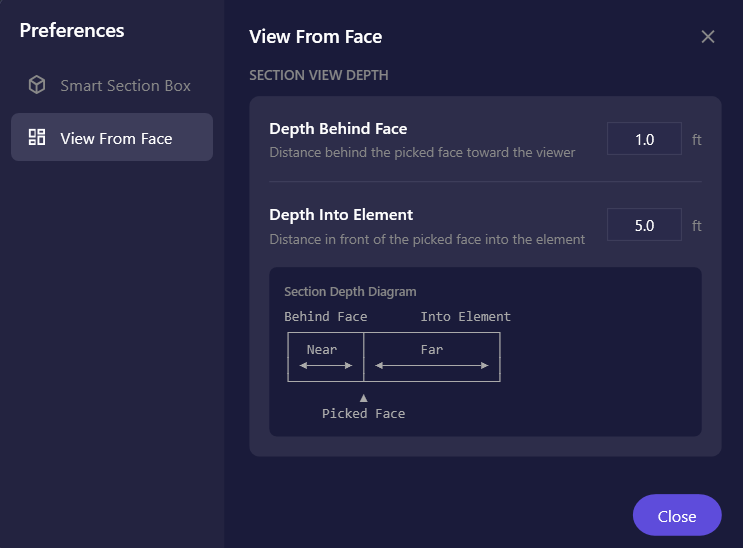The image size is (743, 548).
Task: Open the Smart Section Box preferences tab
Action: pyautogui.click(x=112, y=85)
